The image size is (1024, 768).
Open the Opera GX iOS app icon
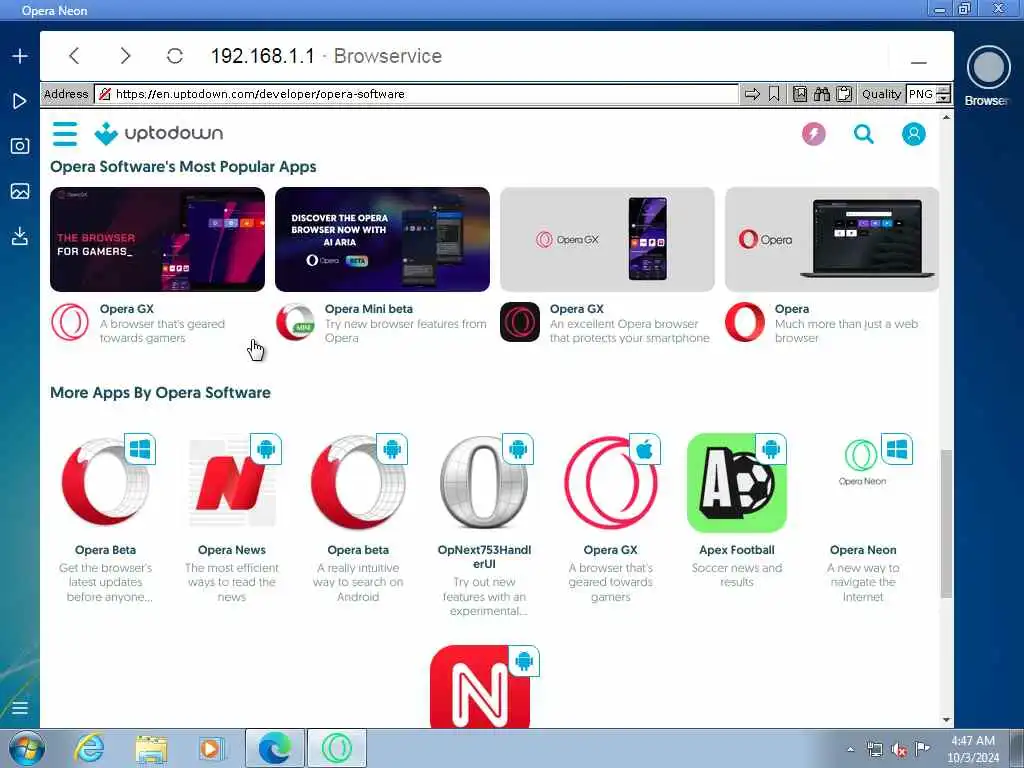[611, 483]
